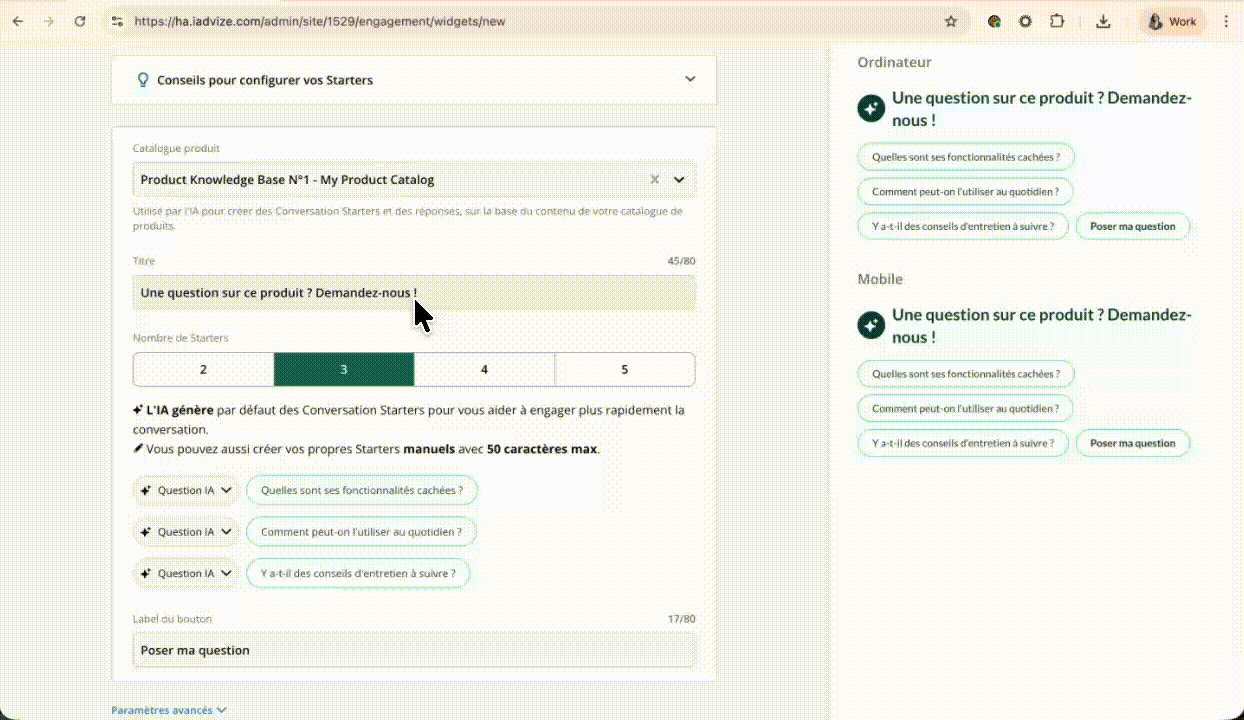Select 5 as number of Starters
Image resolution: width=1244 pixels, height=720 pixels.
624,369
